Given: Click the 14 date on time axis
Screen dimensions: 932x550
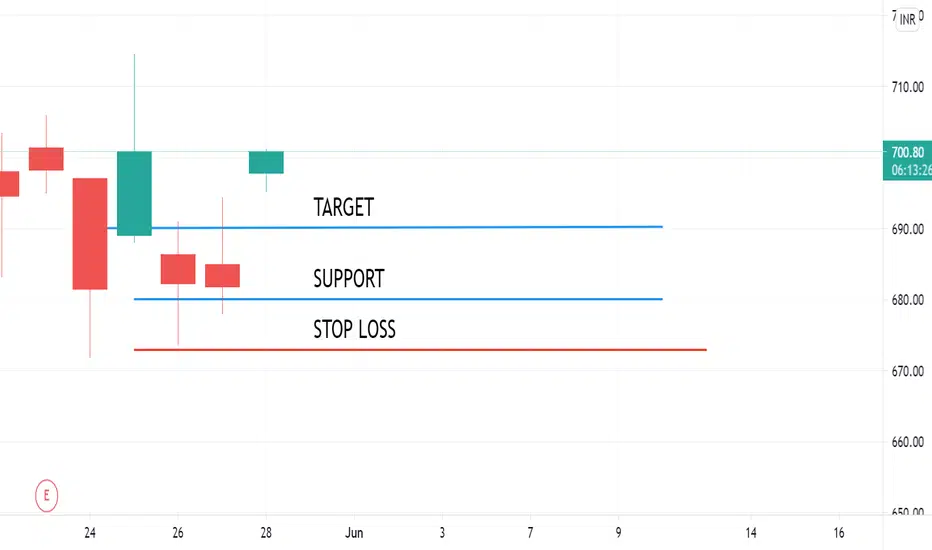Looking at the screenshot, I should click(751, 533).
